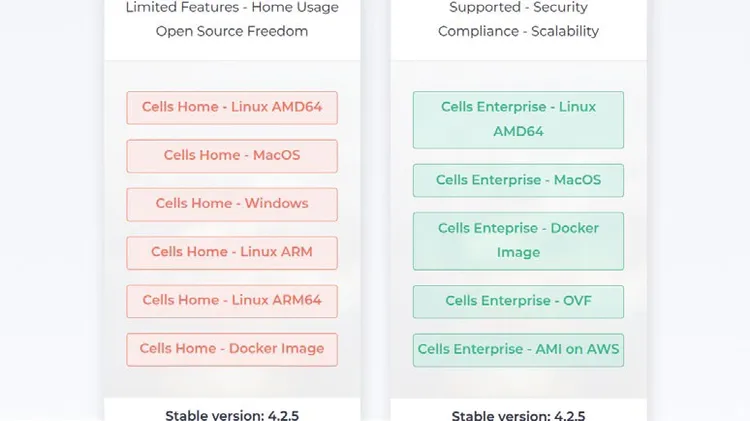Viewport: 750px width, 421px height.
Task: Click gray panel background beside Home buttons
Action: (x=115, y=229)
